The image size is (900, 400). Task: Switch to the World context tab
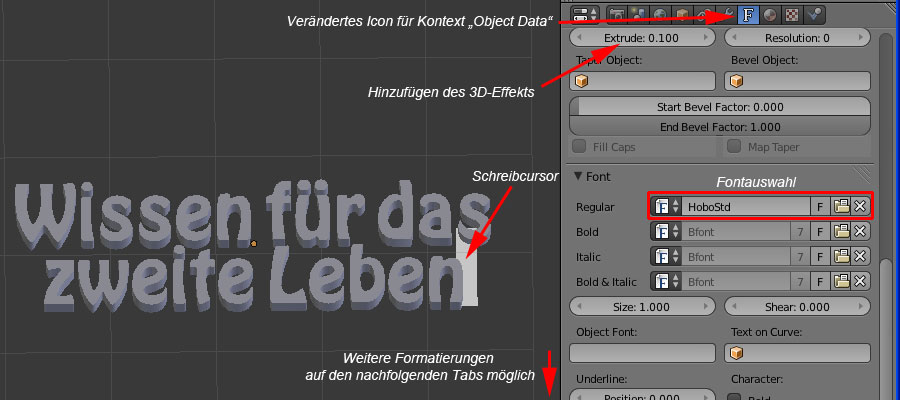[660, 15]
